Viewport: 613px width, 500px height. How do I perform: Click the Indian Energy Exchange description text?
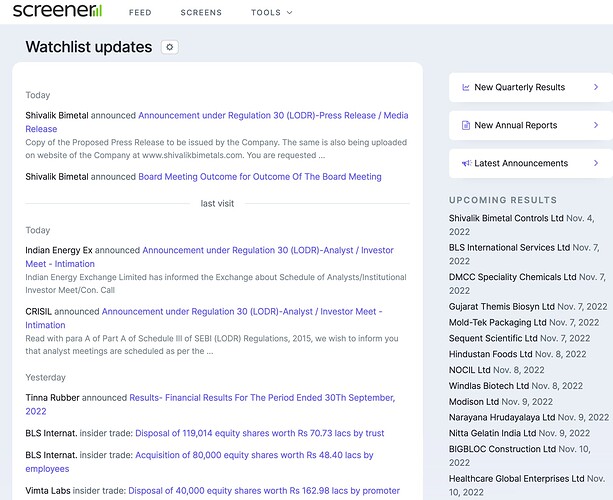(216, 283)
